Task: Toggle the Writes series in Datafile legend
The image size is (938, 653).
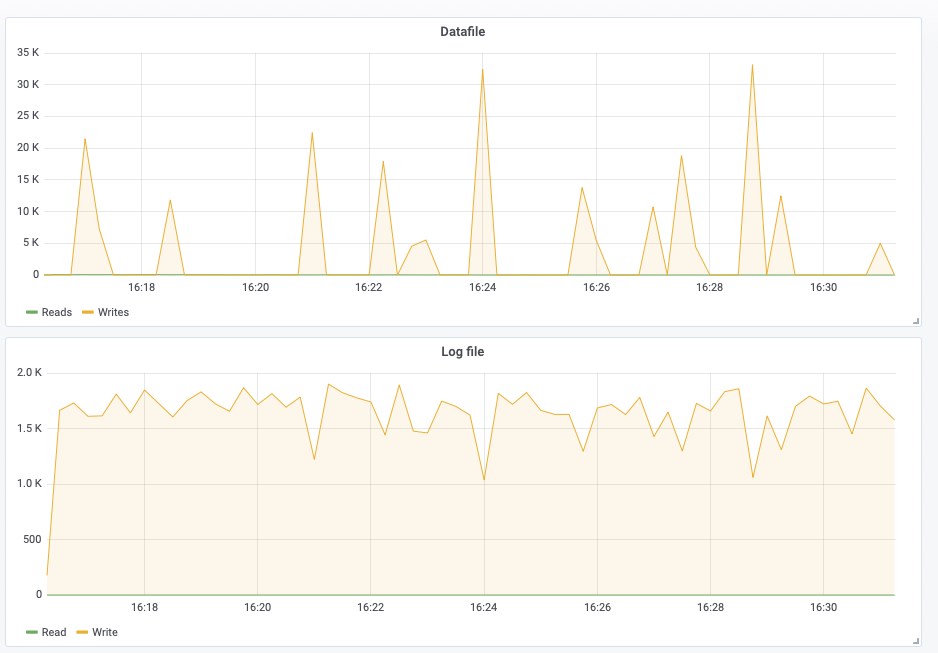Action: (113, 312)
